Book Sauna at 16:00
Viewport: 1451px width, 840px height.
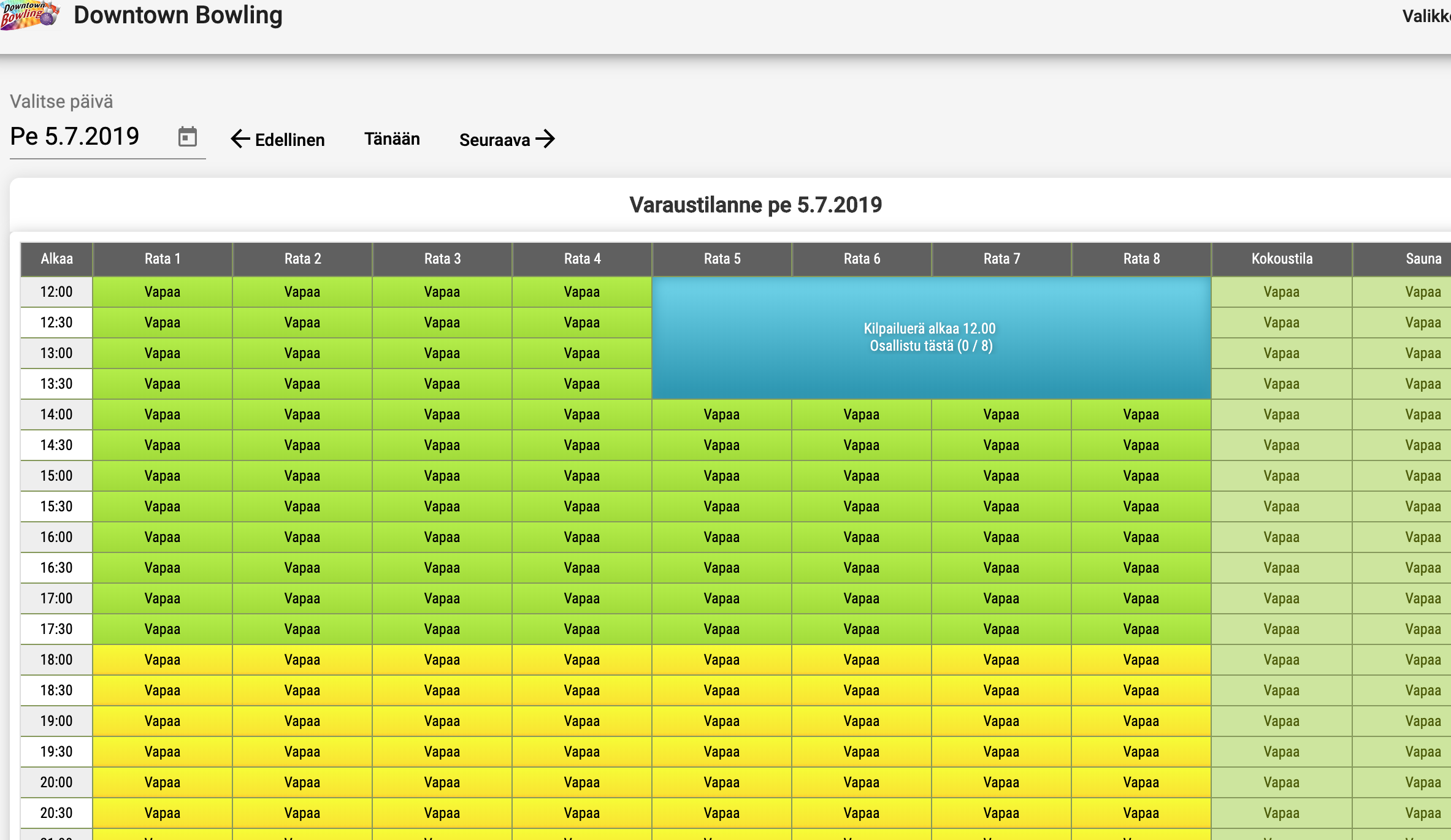pos(1402,537)
